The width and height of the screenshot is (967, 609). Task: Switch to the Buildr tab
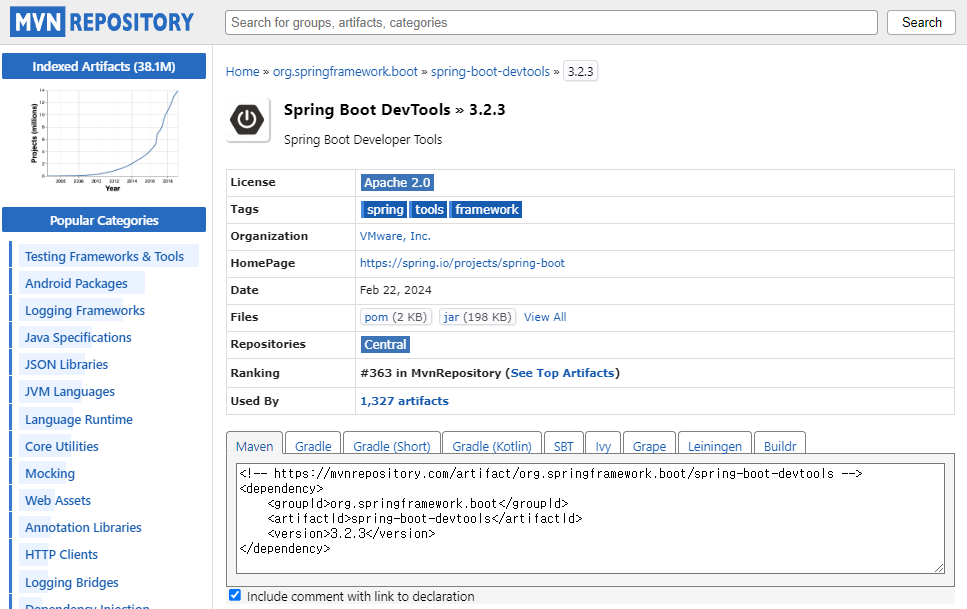pos(780,446)
